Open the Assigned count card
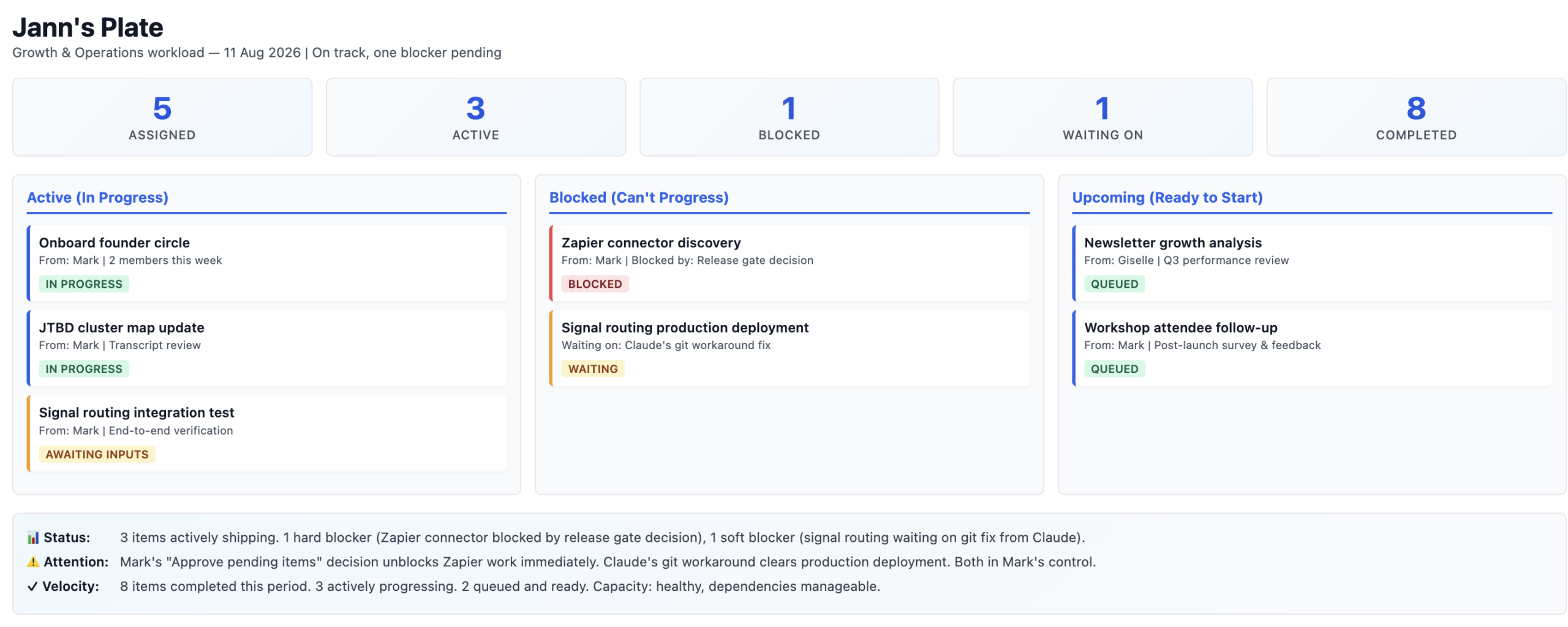The height and width of the screenshot is (627, 1568). click(162, 117)
